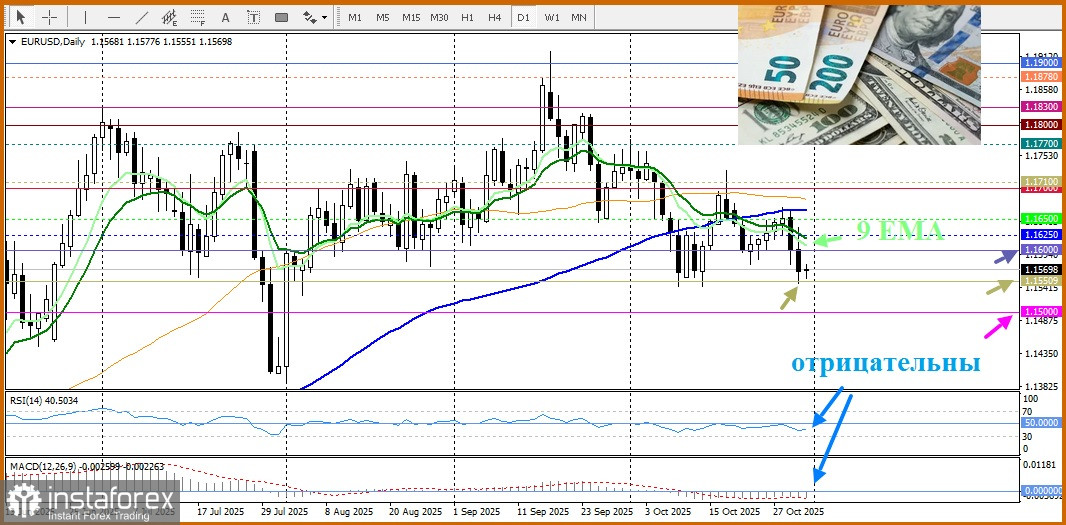Image resolution: width=1066 pixels, height=525 pixels.
Task: Click the 1 Sep 2025 date label
Action: pos(475,511)
